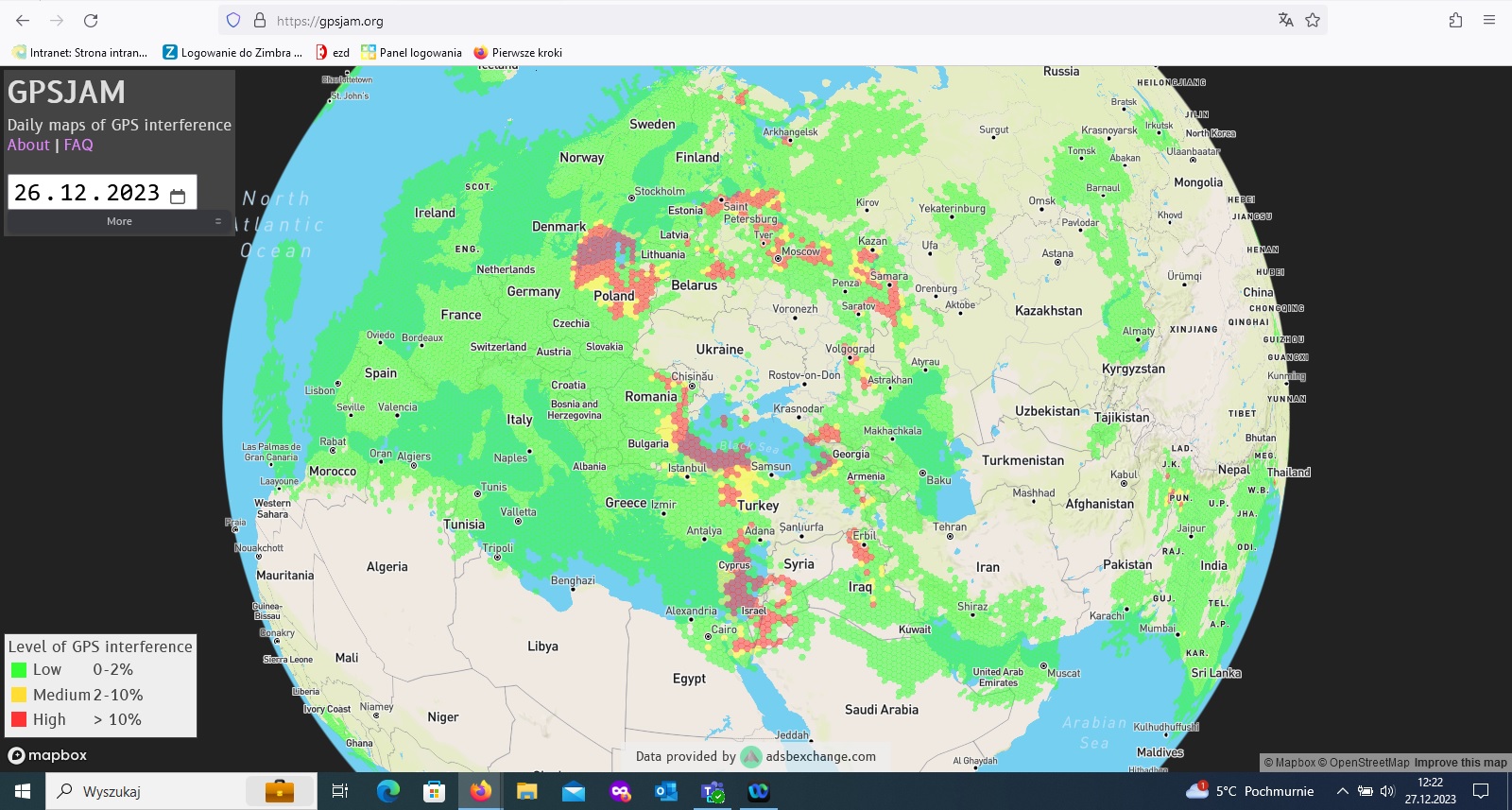
Task: Open Microsoft Teams from taskbar
Action: tap(713, 791)
